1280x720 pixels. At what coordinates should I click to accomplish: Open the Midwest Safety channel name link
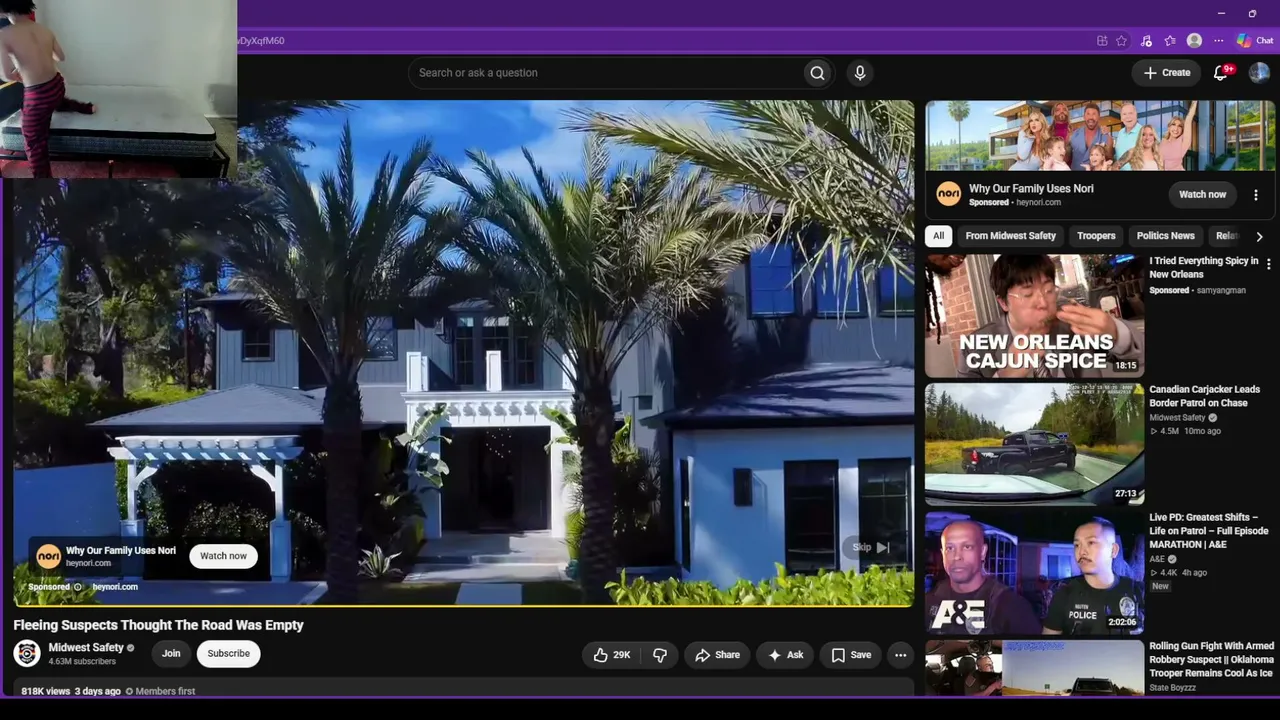(86, 648)
